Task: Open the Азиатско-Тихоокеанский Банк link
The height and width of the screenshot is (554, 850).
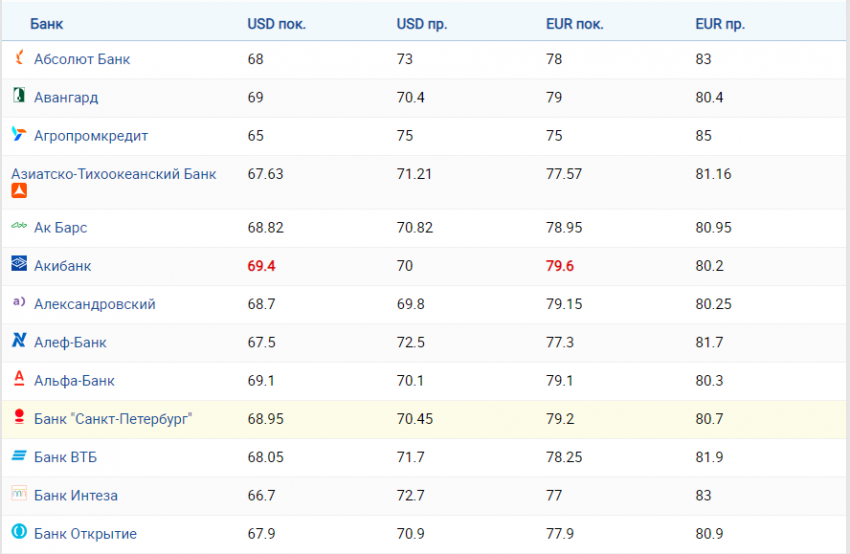Action: pos(114,174)
